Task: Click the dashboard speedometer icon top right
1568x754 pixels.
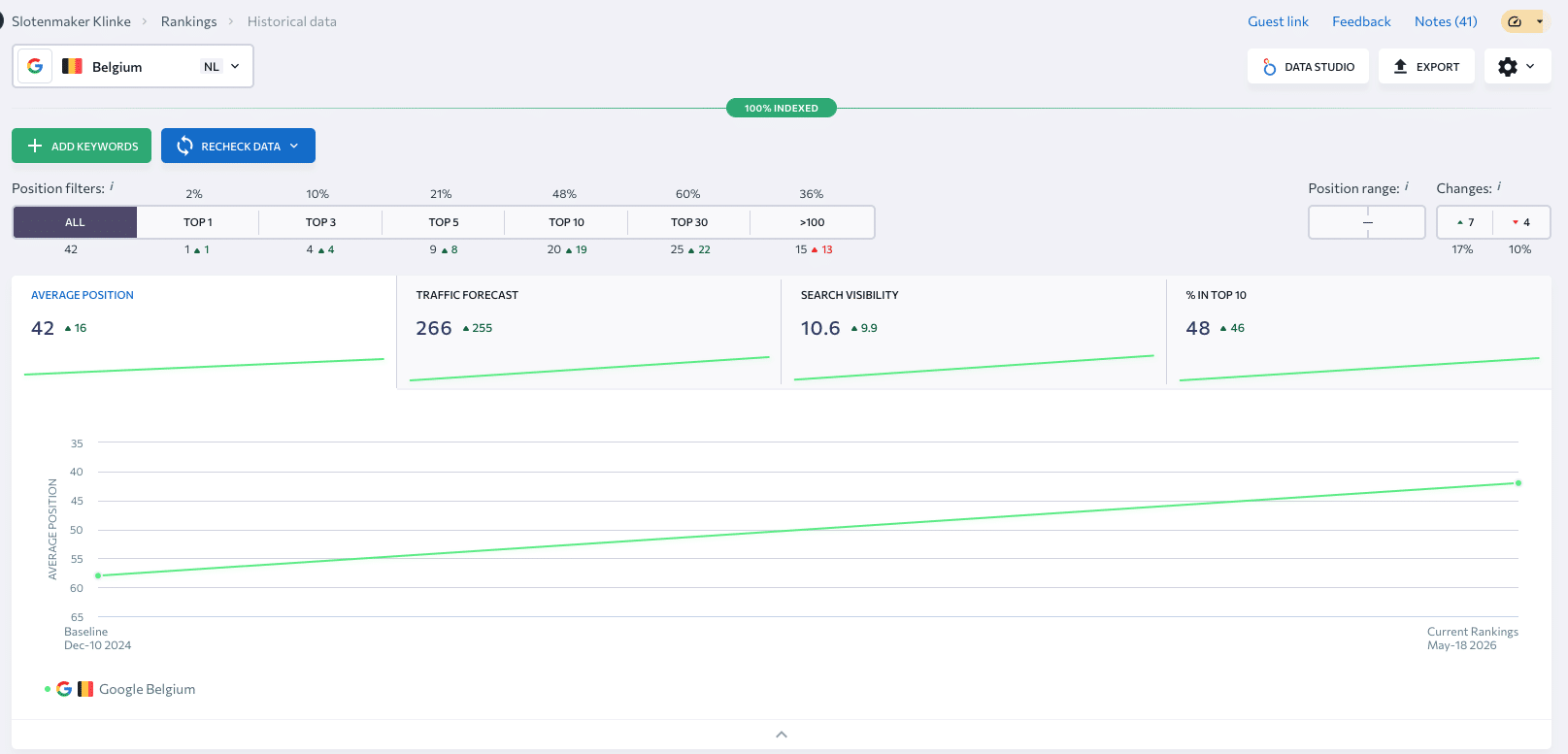Action: 1515,21
